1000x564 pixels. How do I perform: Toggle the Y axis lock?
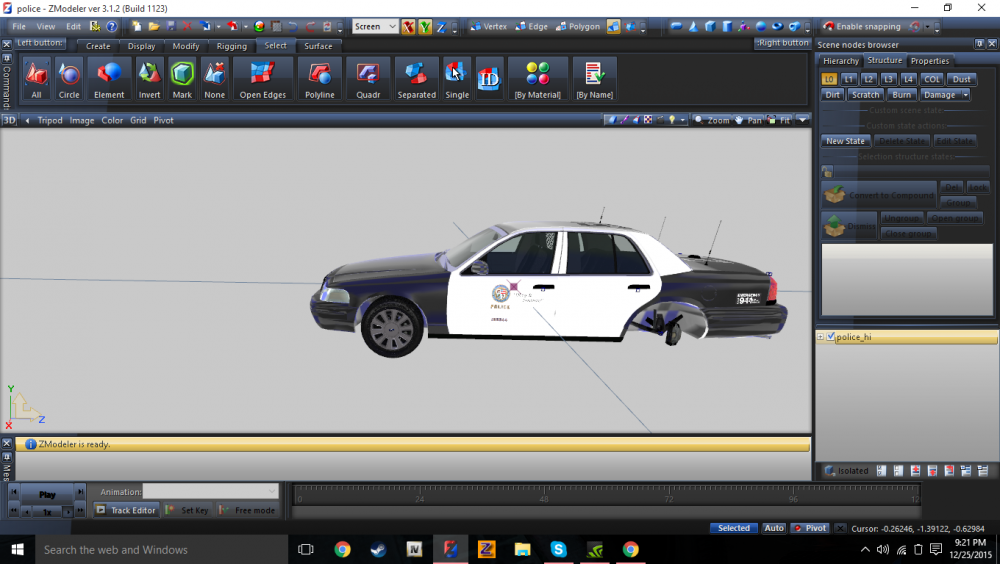(x=425, y=26)
